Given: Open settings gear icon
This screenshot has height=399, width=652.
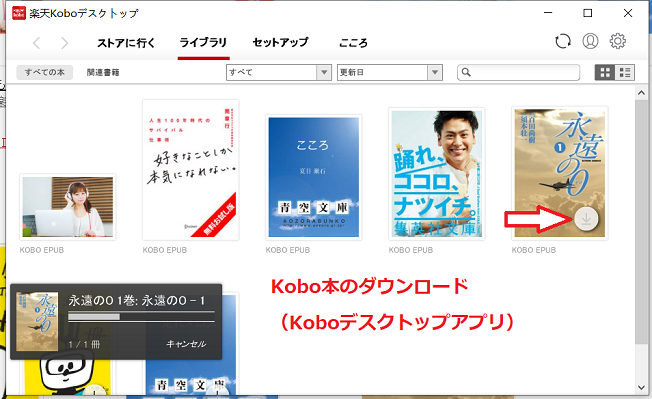Looking at the screenshot, I should coord(617,41).
